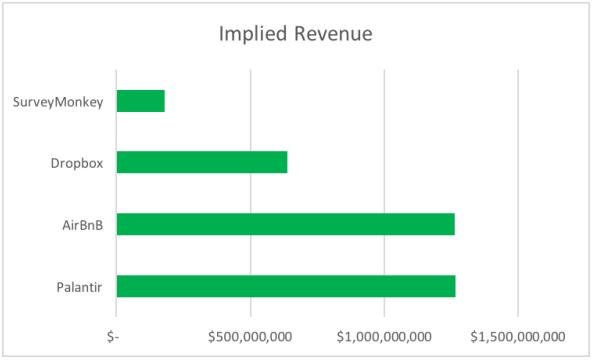Click the $- axis value

click(113, 336)
